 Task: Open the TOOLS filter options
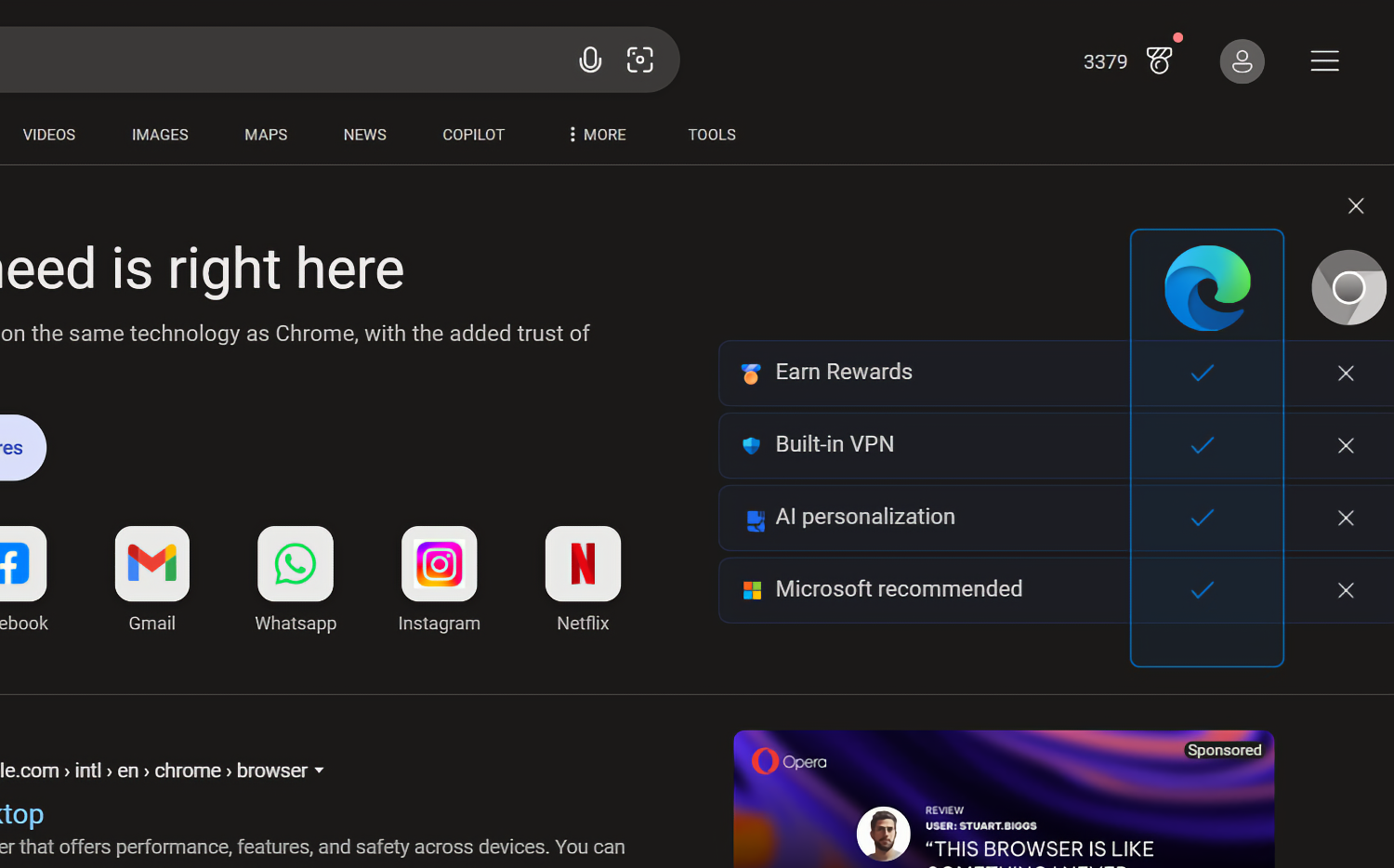pos(711,135)
